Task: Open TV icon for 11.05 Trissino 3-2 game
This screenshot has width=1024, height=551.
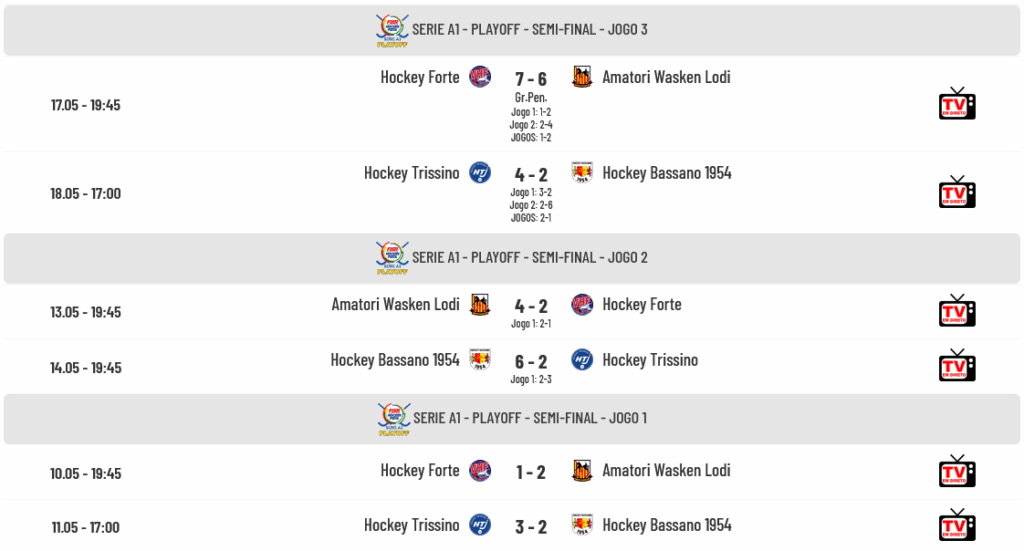Action: [x=957, y=525]
